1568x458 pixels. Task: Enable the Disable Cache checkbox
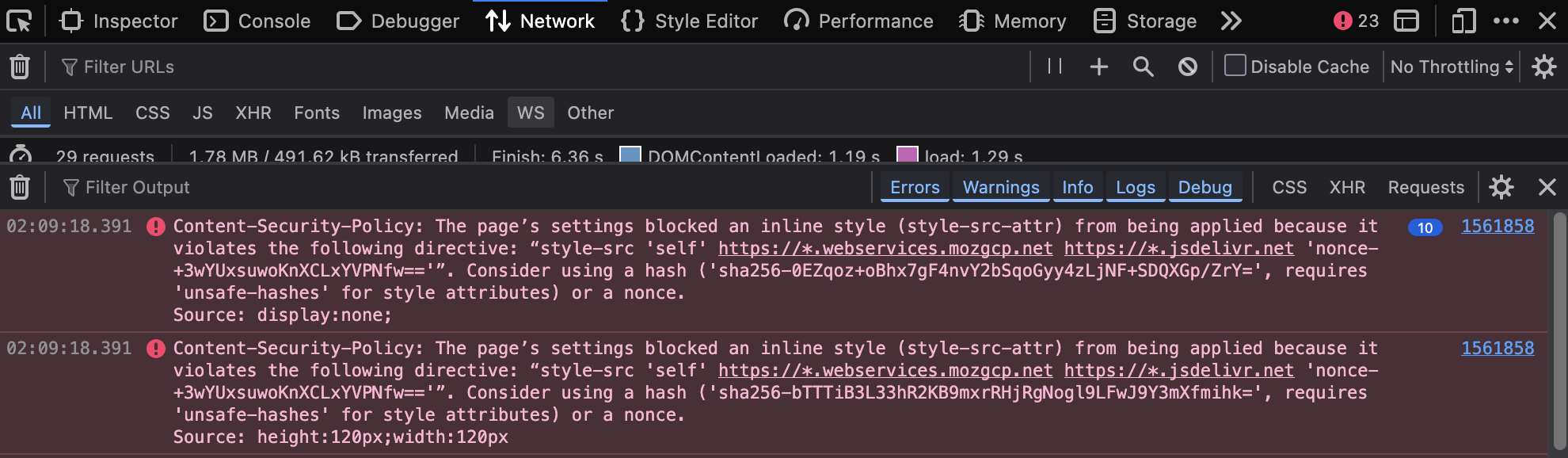pyautogui.click(x=1235, y=66)
